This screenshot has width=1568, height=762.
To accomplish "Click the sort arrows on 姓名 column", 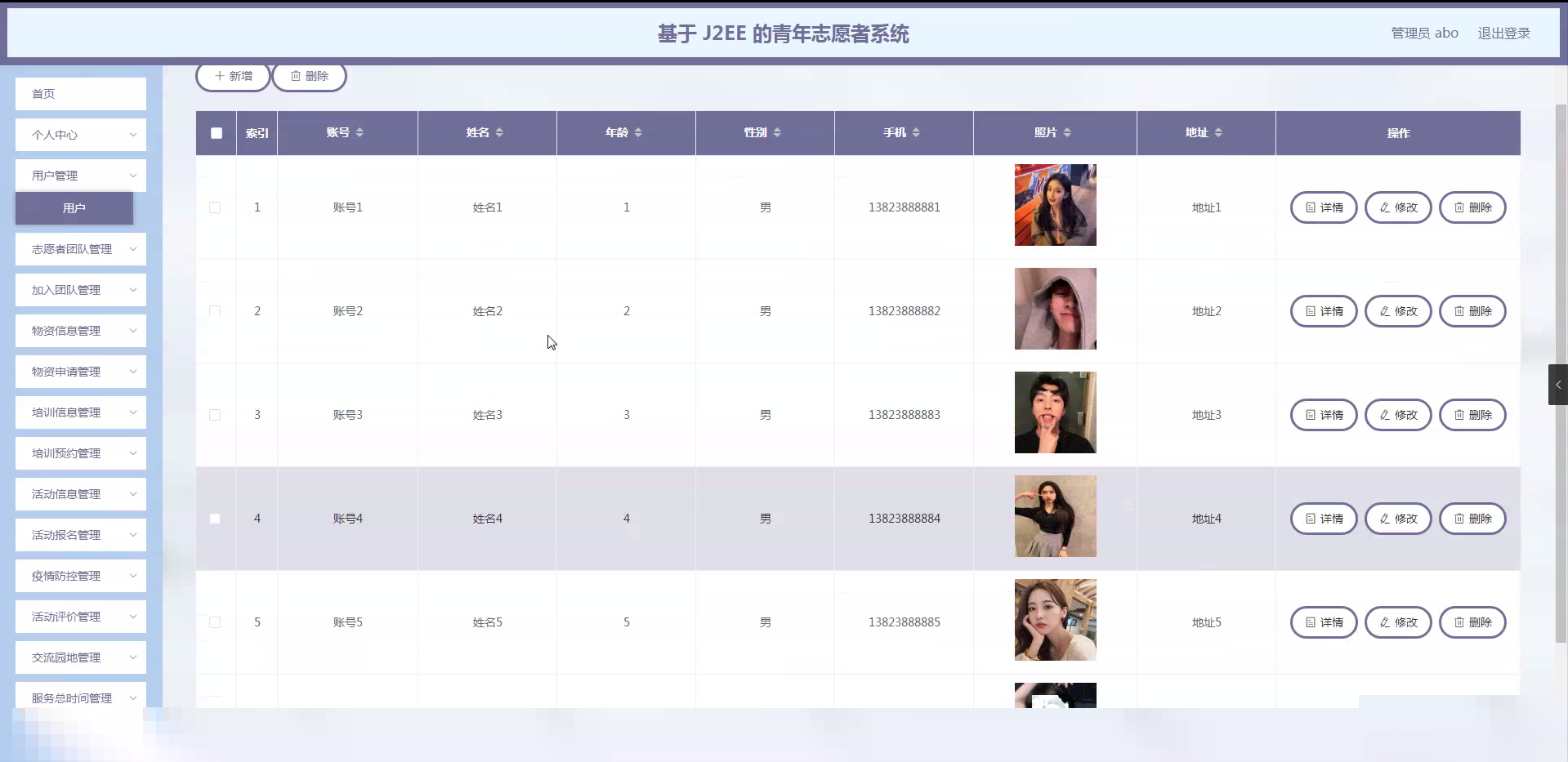I will [x=499, y=132].
